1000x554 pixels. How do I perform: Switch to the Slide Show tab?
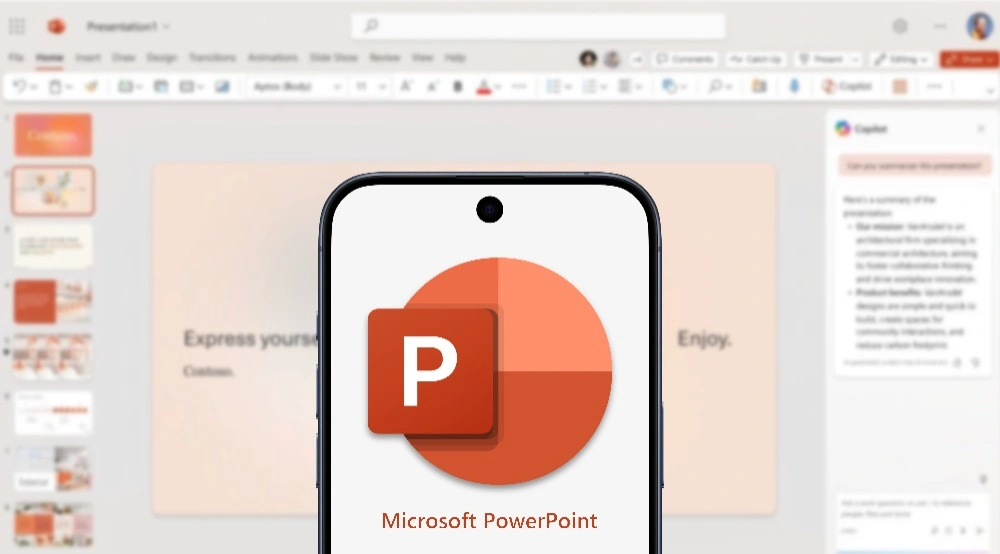coord(334,57)
